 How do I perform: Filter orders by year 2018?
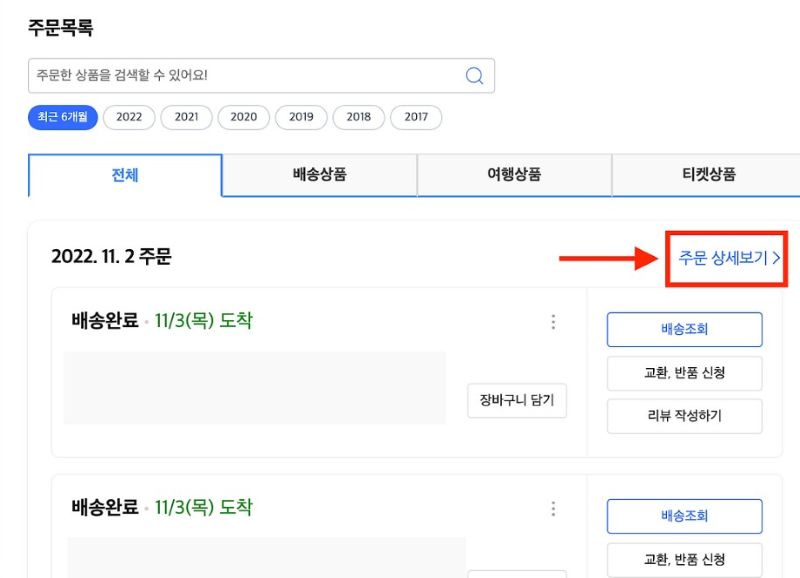pos(359,117)
